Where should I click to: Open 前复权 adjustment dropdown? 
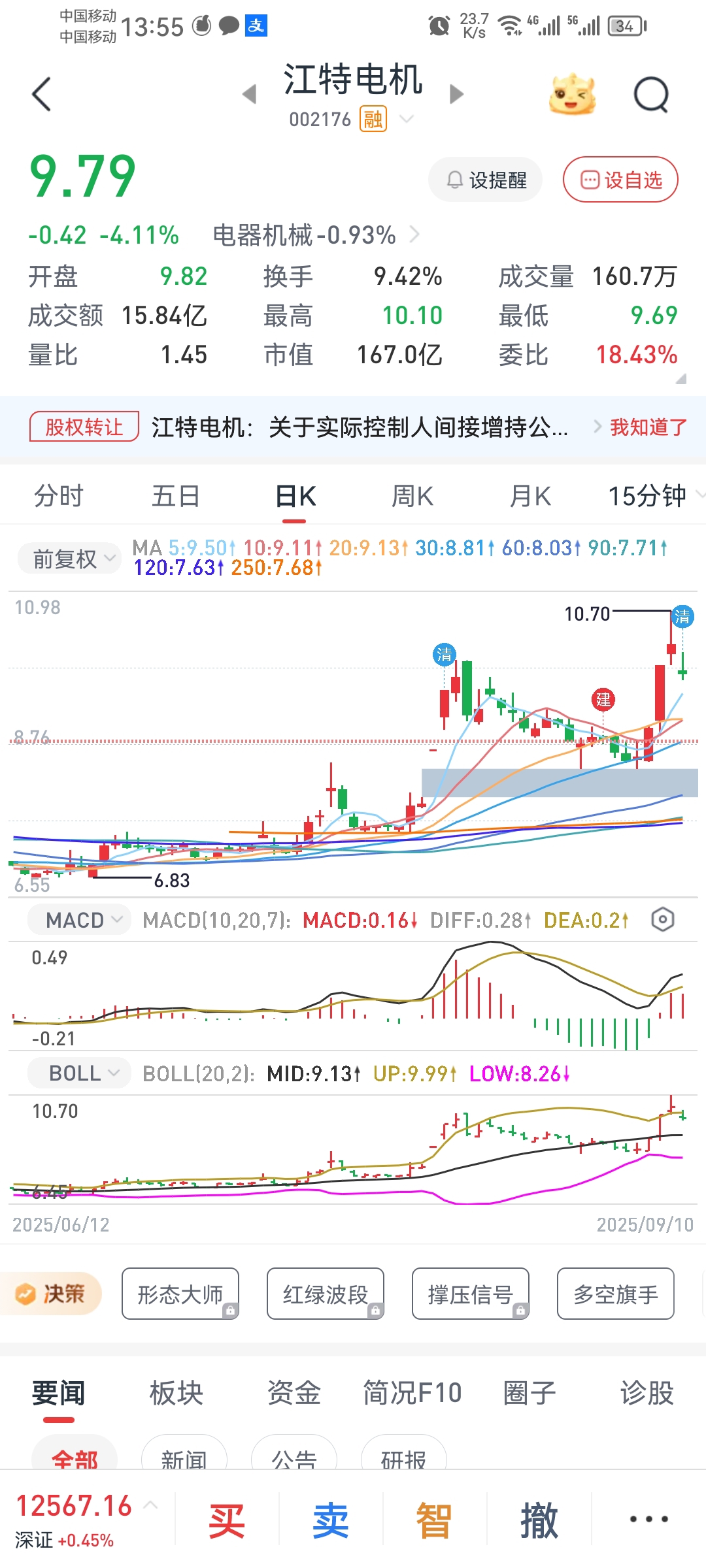pyautogui.click(x=69, y=559)
